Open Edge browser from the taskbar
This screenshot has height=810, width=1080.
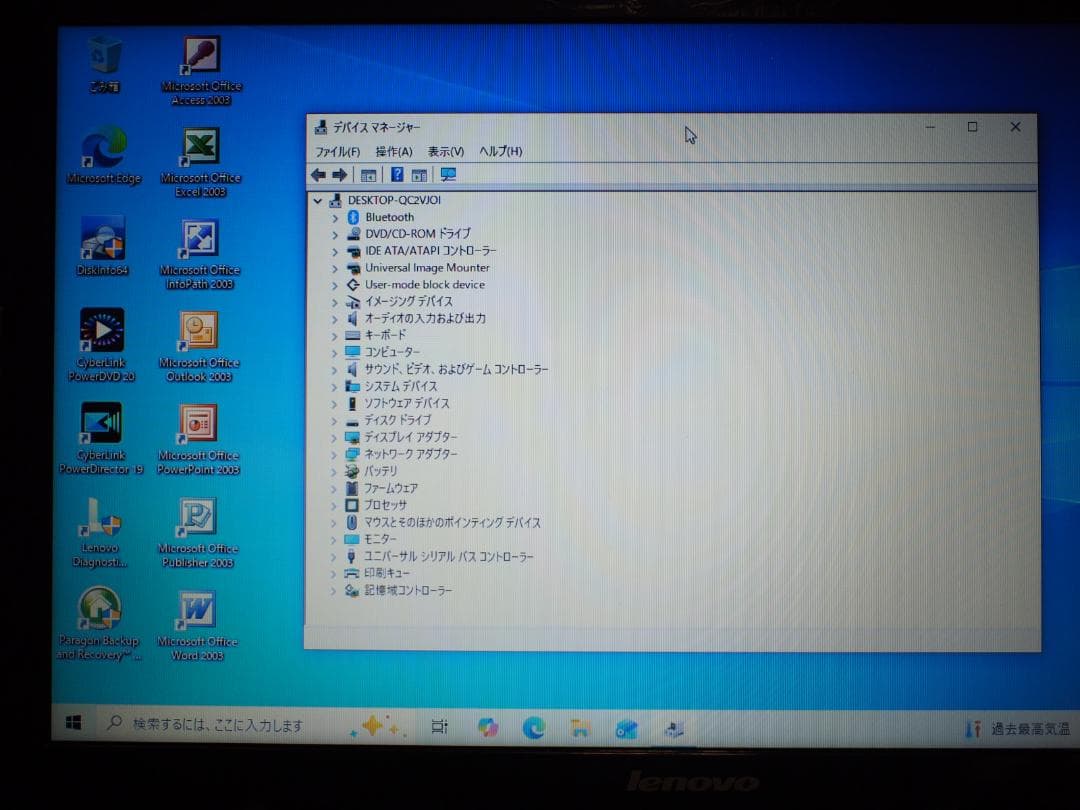534,728
